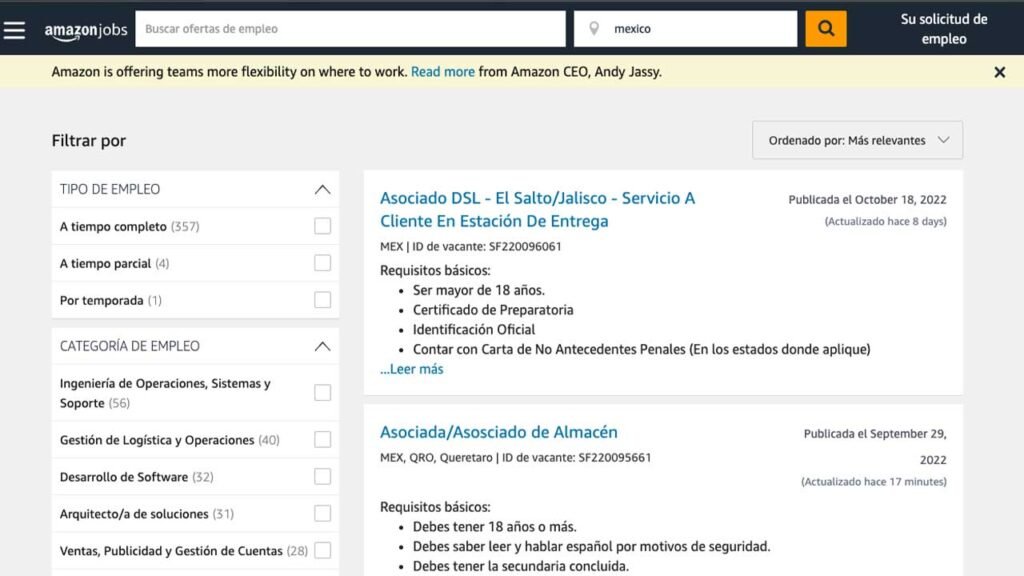Focus the 'Buscar ofertas de empleo' search field
The image size is (1024, 576).
pyautogui.click(x=350, y=29)
